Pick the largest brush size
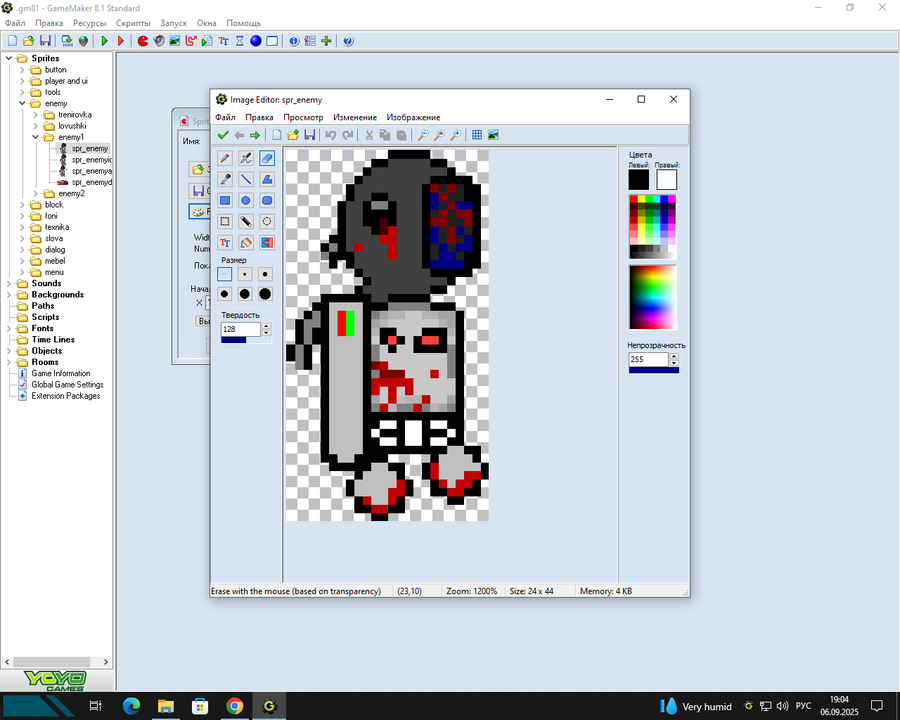The width and height of the screenshot is (900, 720). point(265,294)
